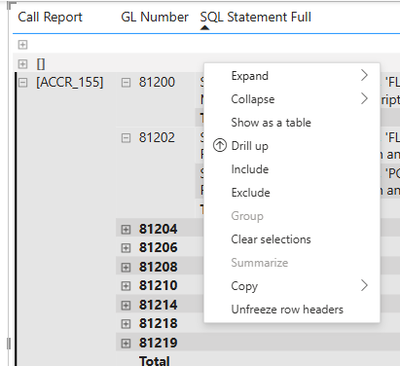Expand GL number 81218
The width and height of the screenshot is (400, 366).
(126, 324)
